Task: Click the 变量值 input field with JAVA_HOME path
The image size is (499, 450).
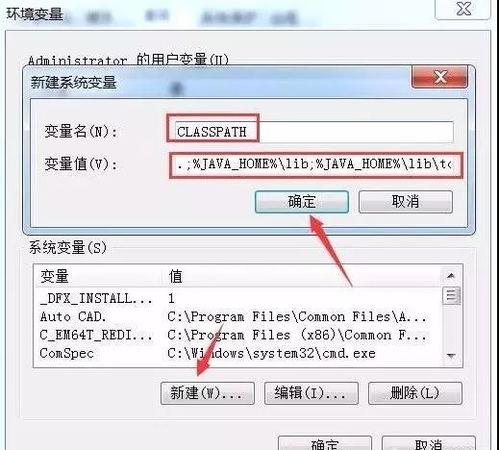Action: tap(316, 165)
